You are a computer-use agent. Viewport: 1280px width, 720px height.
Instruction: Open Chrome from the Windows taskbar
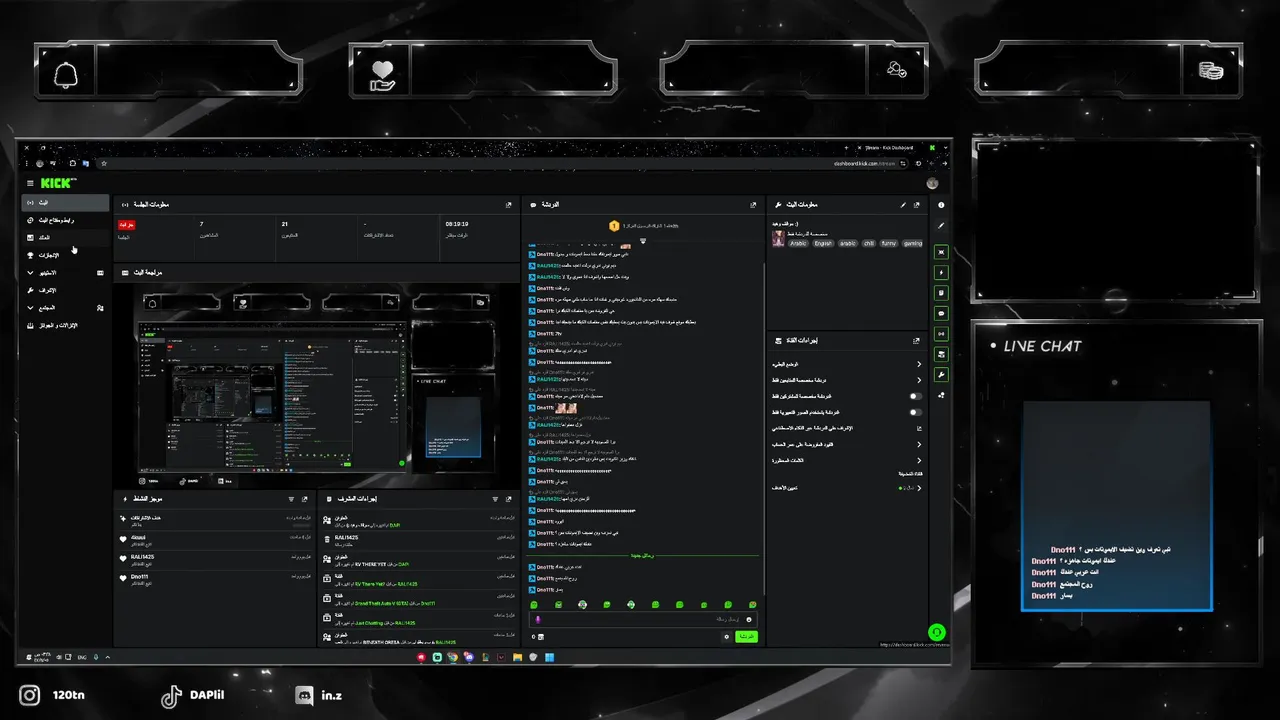click(453, 657)
